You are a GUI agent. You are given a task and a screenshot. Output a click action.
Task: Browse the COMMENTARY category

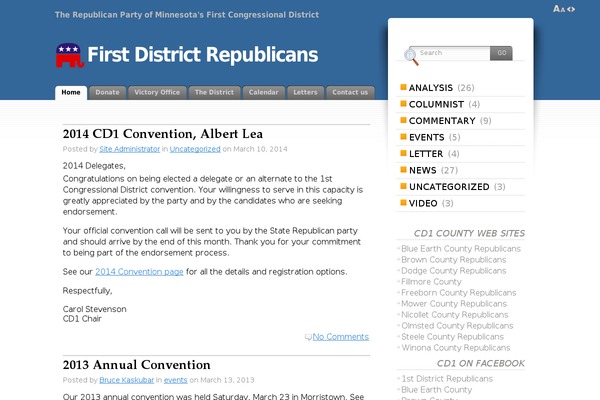tap(442, 121)
